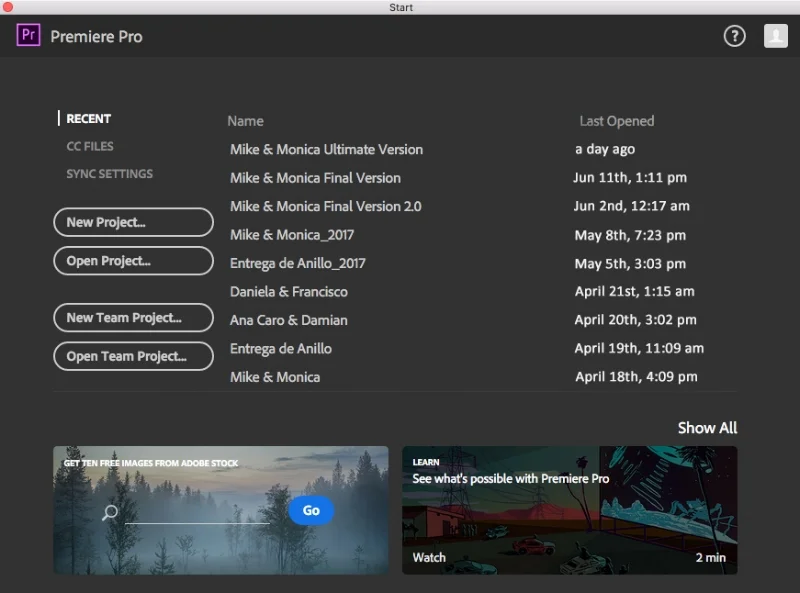Open Ana Caro & Damian project
Viewport: 800px width, 593px height.
tap(289, 320)
